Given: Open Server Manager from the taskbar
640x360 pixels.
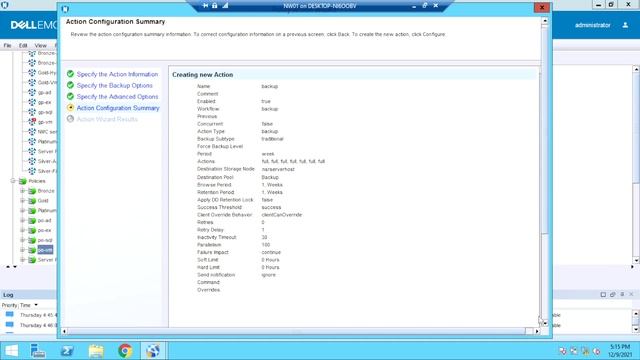Looking at the screenshot, I should coord(38,351).
